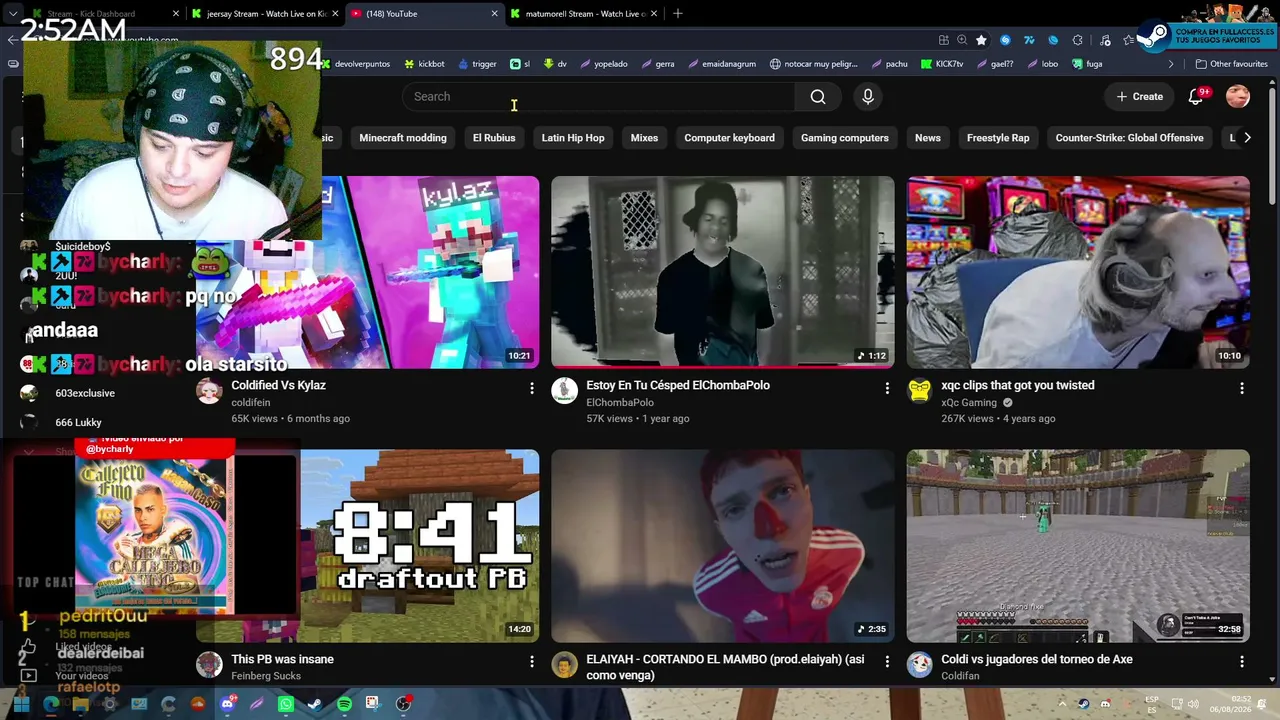Image resolution: width=1280 pixels, height=720 pixels.
Task: Switch to the matumorell Stream browser tab
Action: 586,14
